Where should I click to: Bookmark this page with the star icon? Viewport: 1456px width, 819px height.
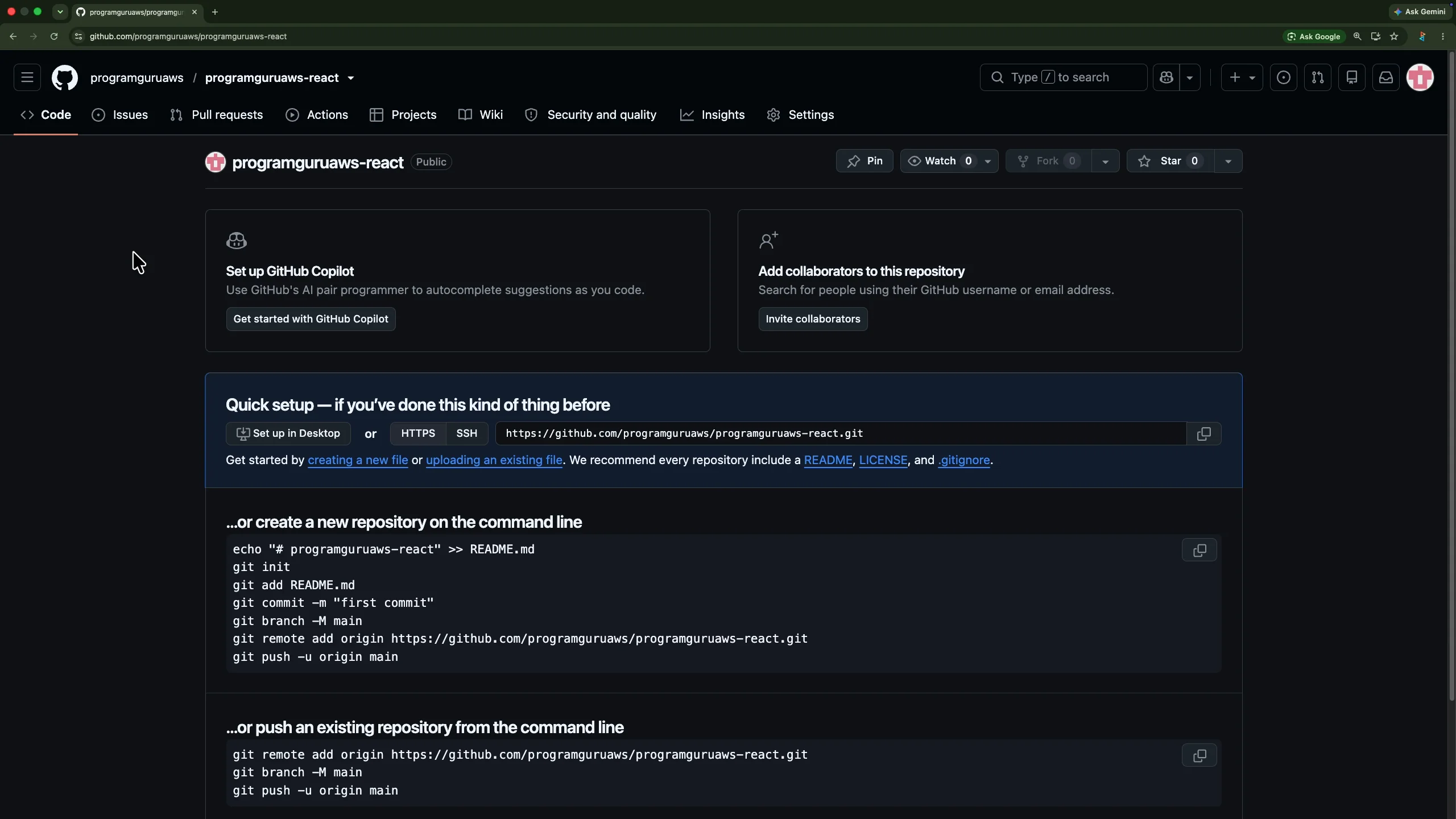click(x=1394, y=36)
